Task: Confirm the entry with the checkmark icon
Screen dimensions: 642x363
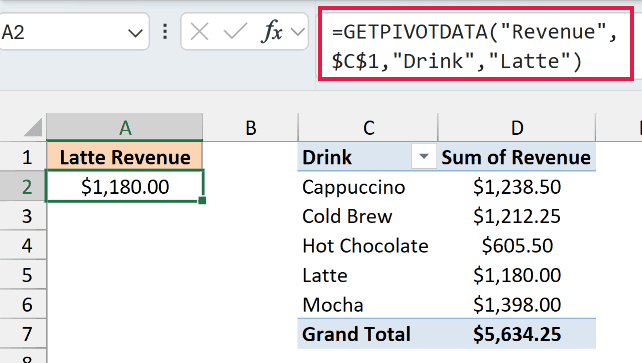Action: [235, 32]
